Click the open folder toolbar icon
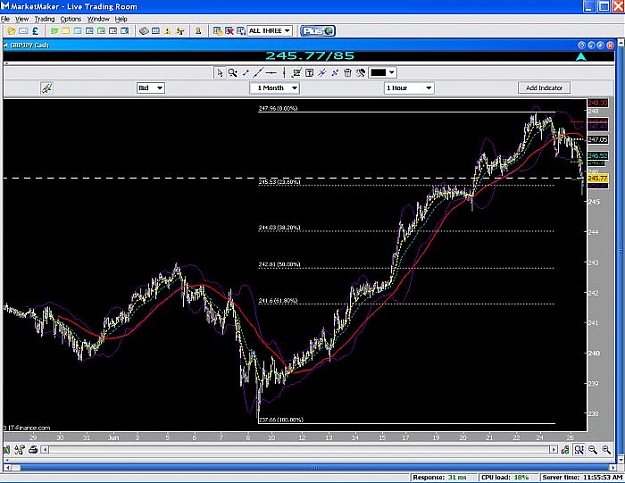Viewport: 625px width, 483px height. 12,31
